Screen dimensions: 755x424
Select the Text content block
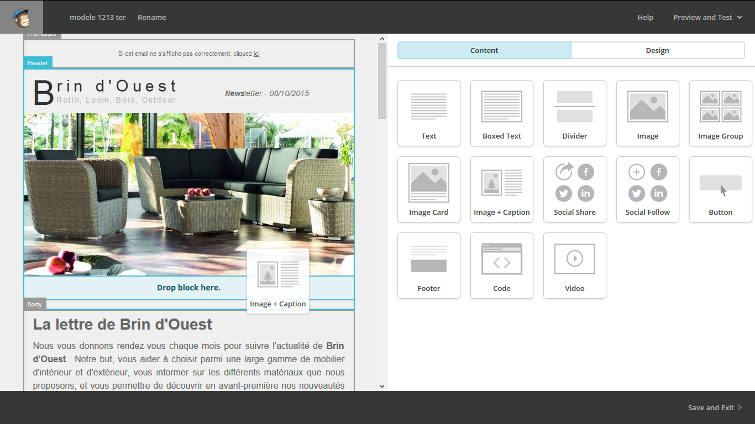pos(429,114)
